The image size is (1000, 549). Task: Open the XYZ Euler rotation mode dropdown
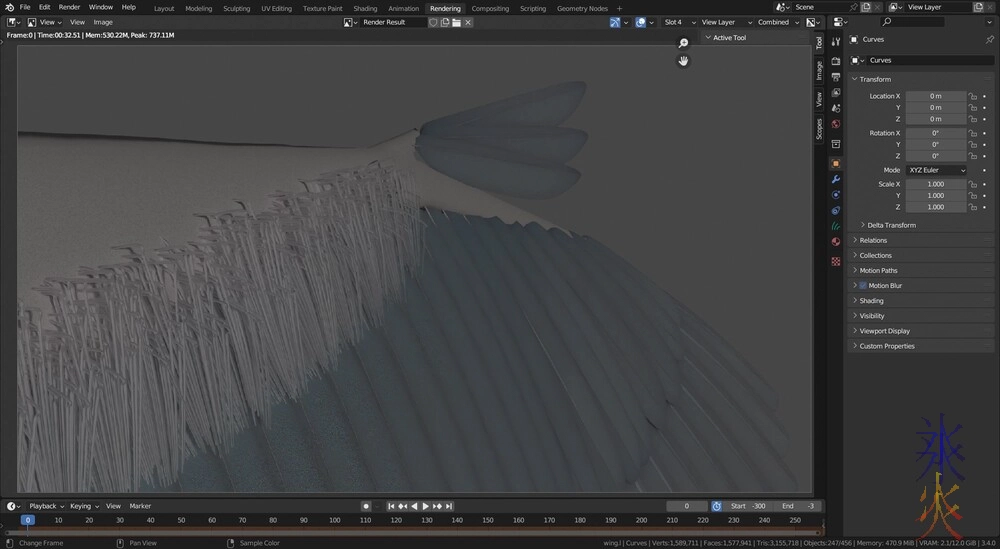point(936,170)
